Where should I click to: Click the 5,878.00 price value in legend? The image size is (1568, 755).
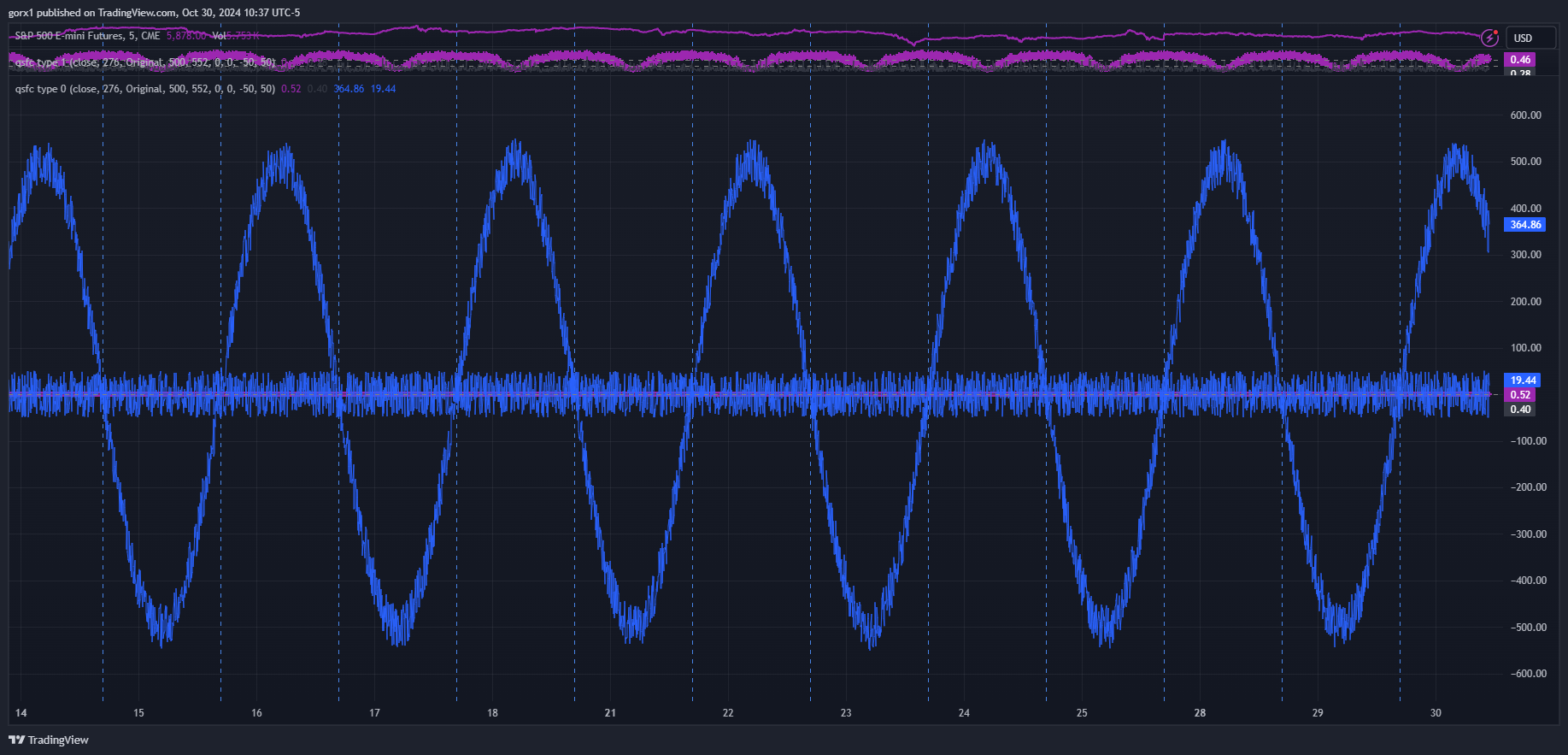click(186, 36)
